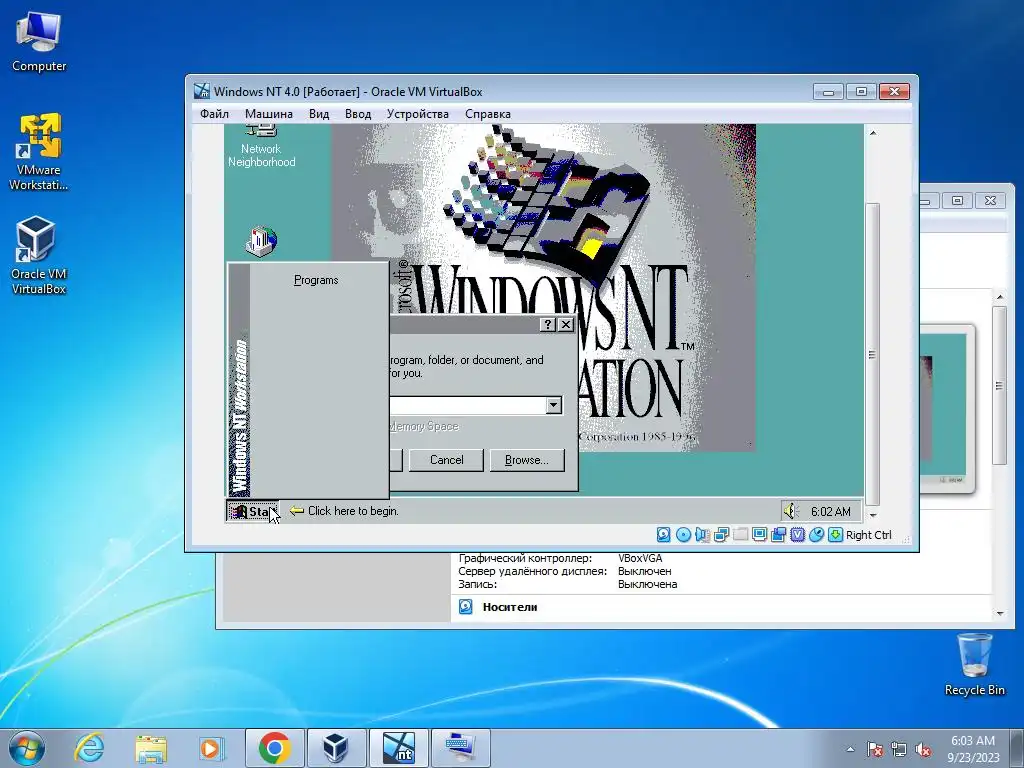Switch to Google Chrome on taskbar
Viewport: 1024px width, 768px height.
point(274,748)
